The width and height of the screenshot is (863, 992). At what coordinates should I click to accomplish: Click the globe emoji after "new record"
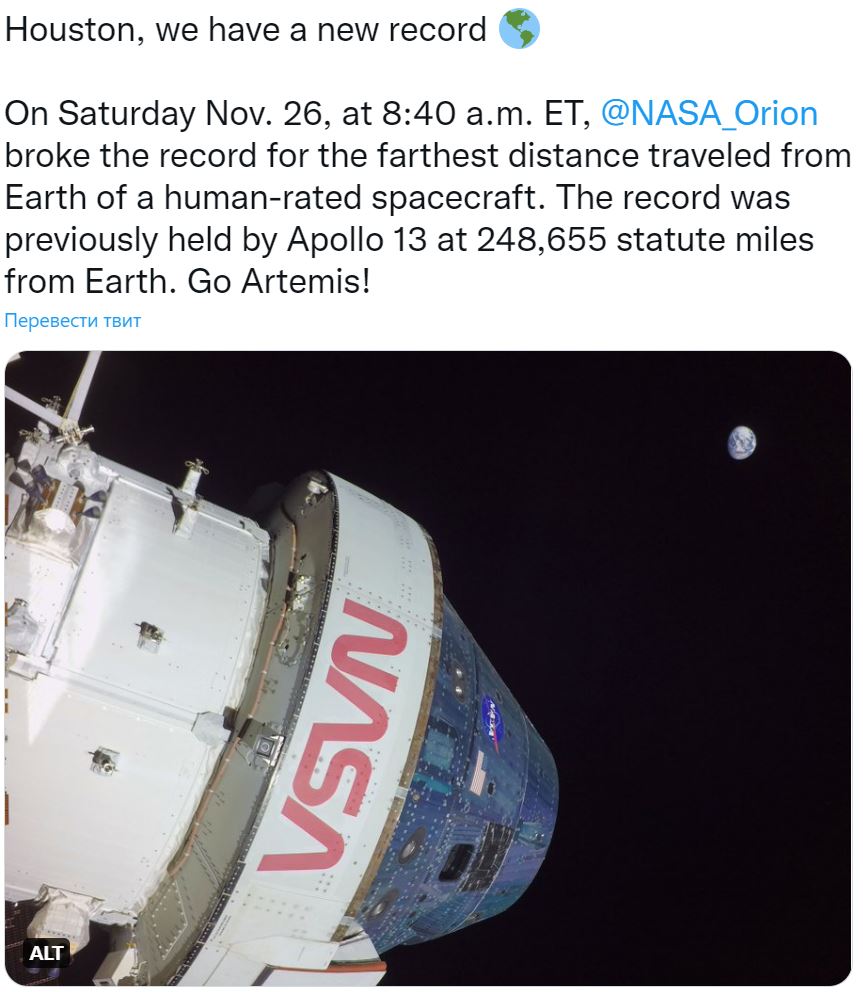pos(519,30)
